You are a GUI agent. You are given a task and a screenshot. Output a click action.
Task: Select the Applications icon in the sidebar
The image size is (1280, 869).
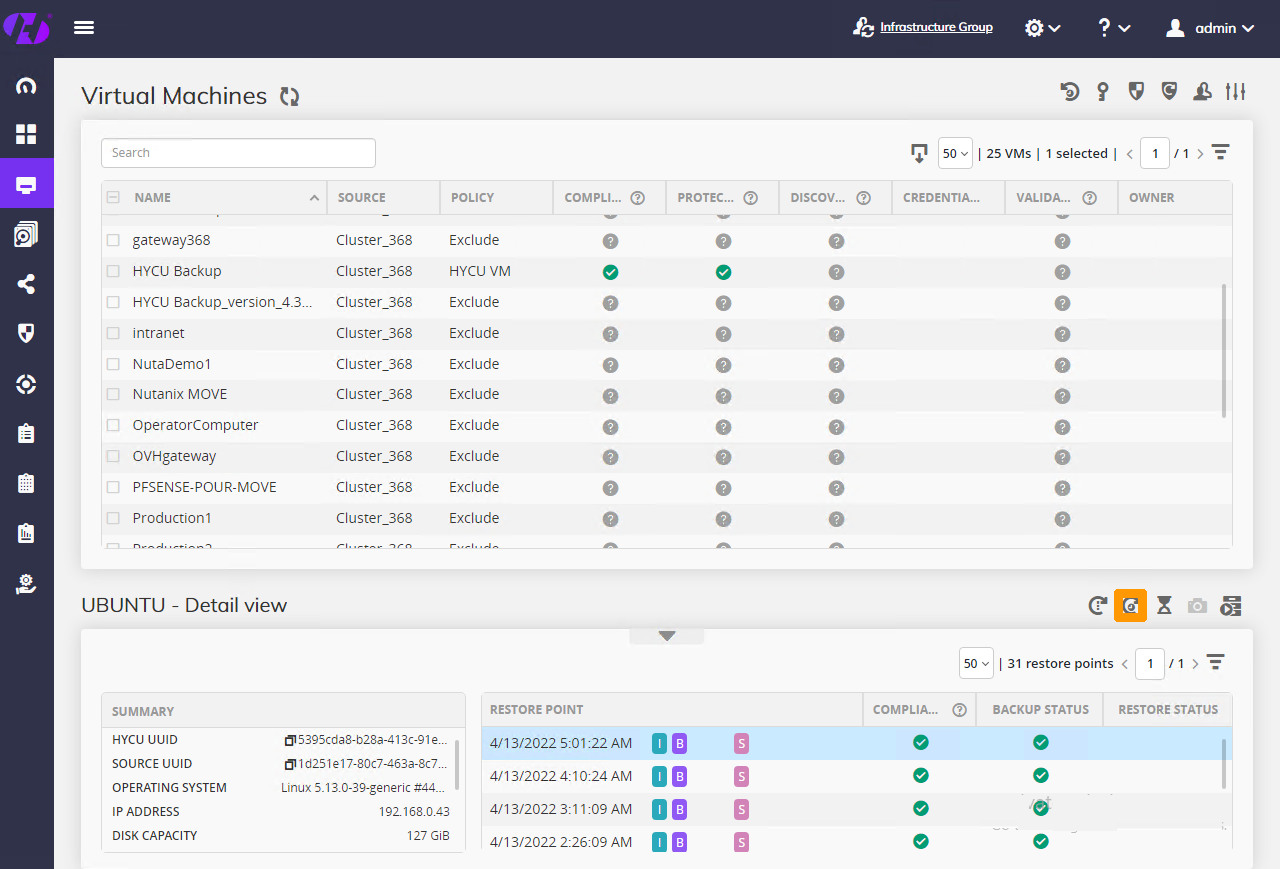point(27,233)
